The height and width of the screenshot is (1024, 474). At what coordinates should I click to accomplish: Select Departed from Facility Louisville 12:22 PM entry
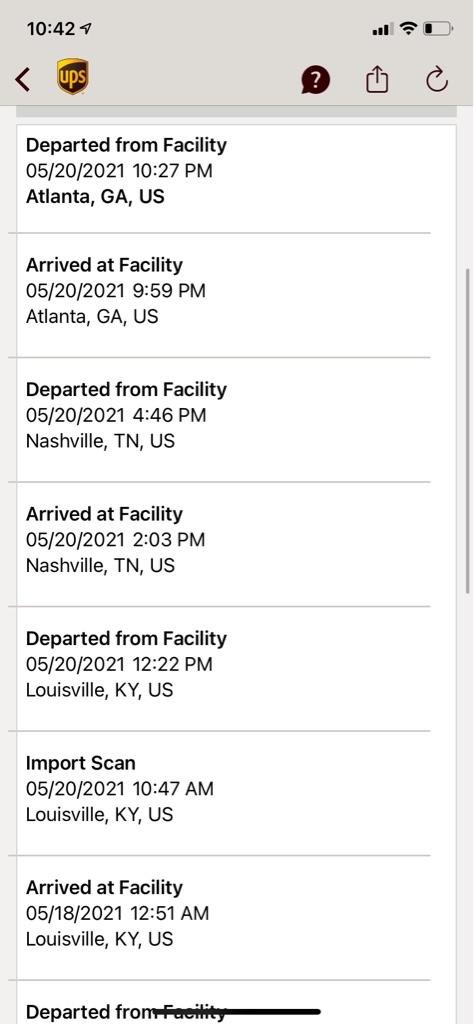click(x=223, y=669)
